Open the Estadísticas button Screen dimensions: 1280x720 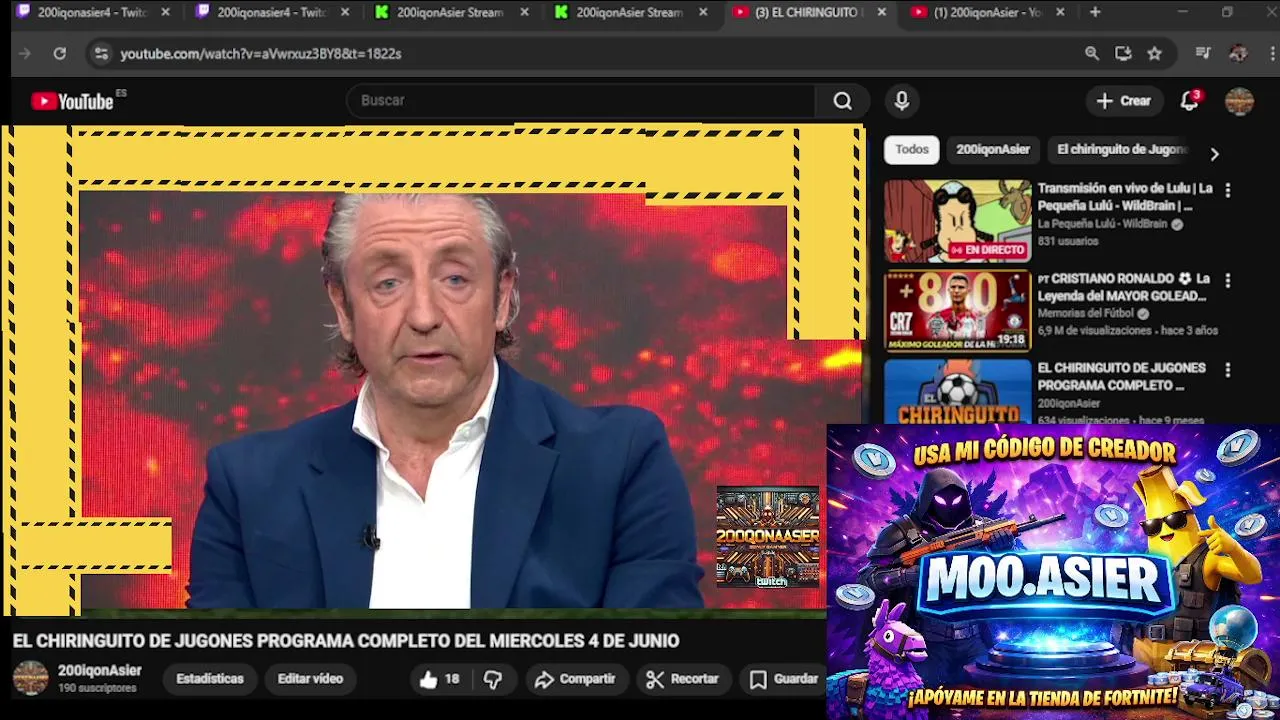click(x=210, y=679)
